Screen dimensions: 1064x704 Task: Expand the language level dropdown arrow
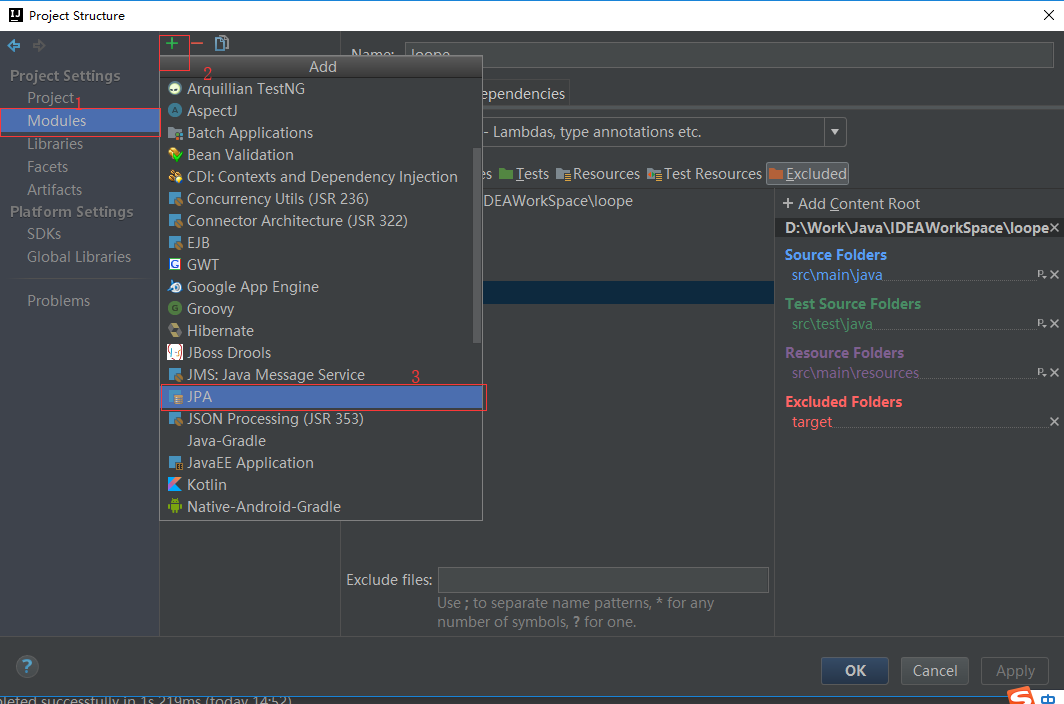tap(835, 132)
